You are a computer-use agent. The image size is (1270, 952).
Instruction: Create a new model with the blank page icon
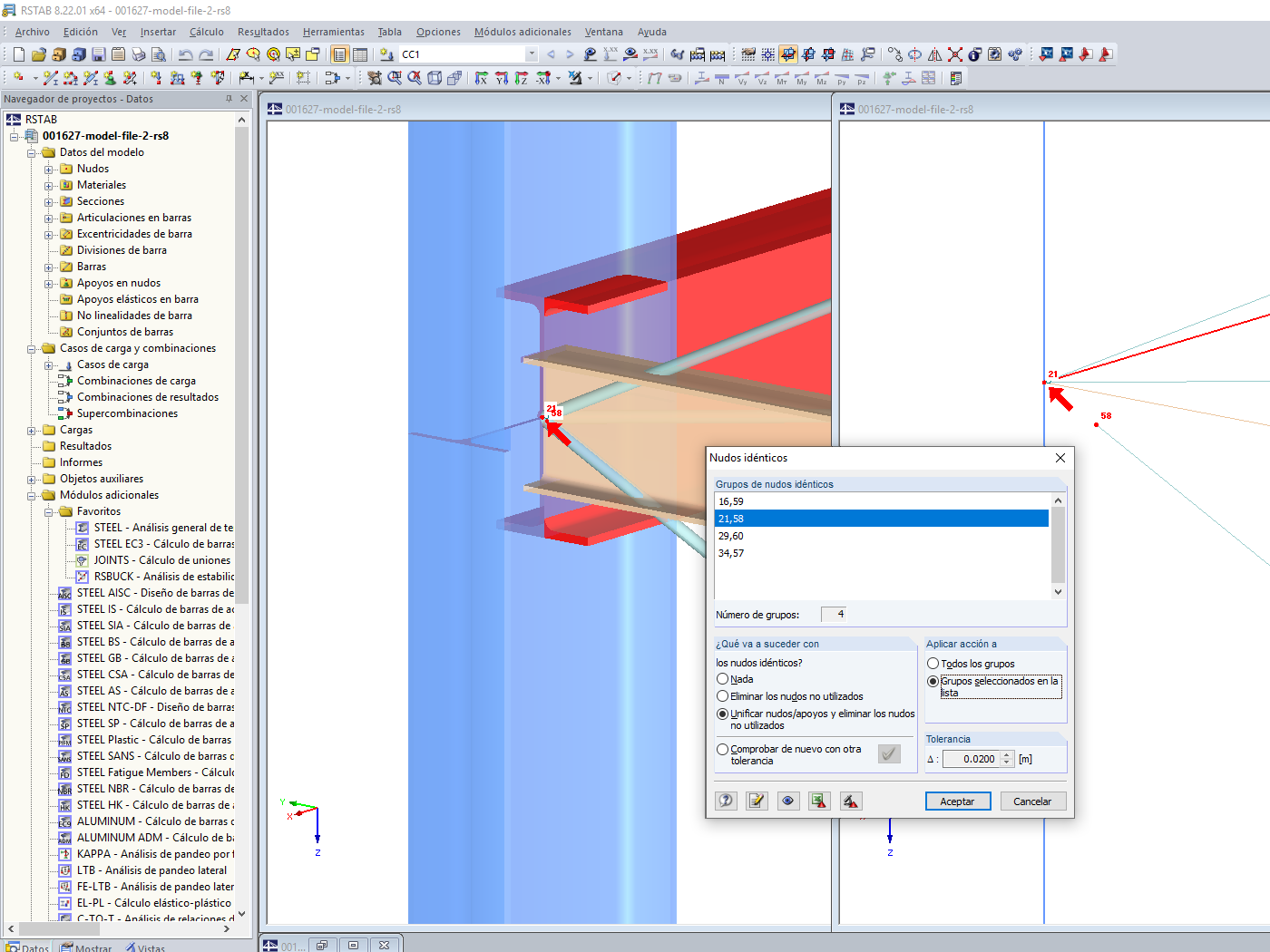19,54
